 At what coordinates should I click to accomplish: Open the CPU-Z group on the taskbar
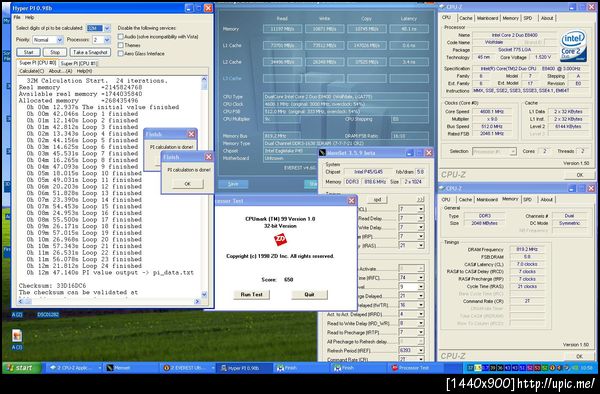[75, 368]
